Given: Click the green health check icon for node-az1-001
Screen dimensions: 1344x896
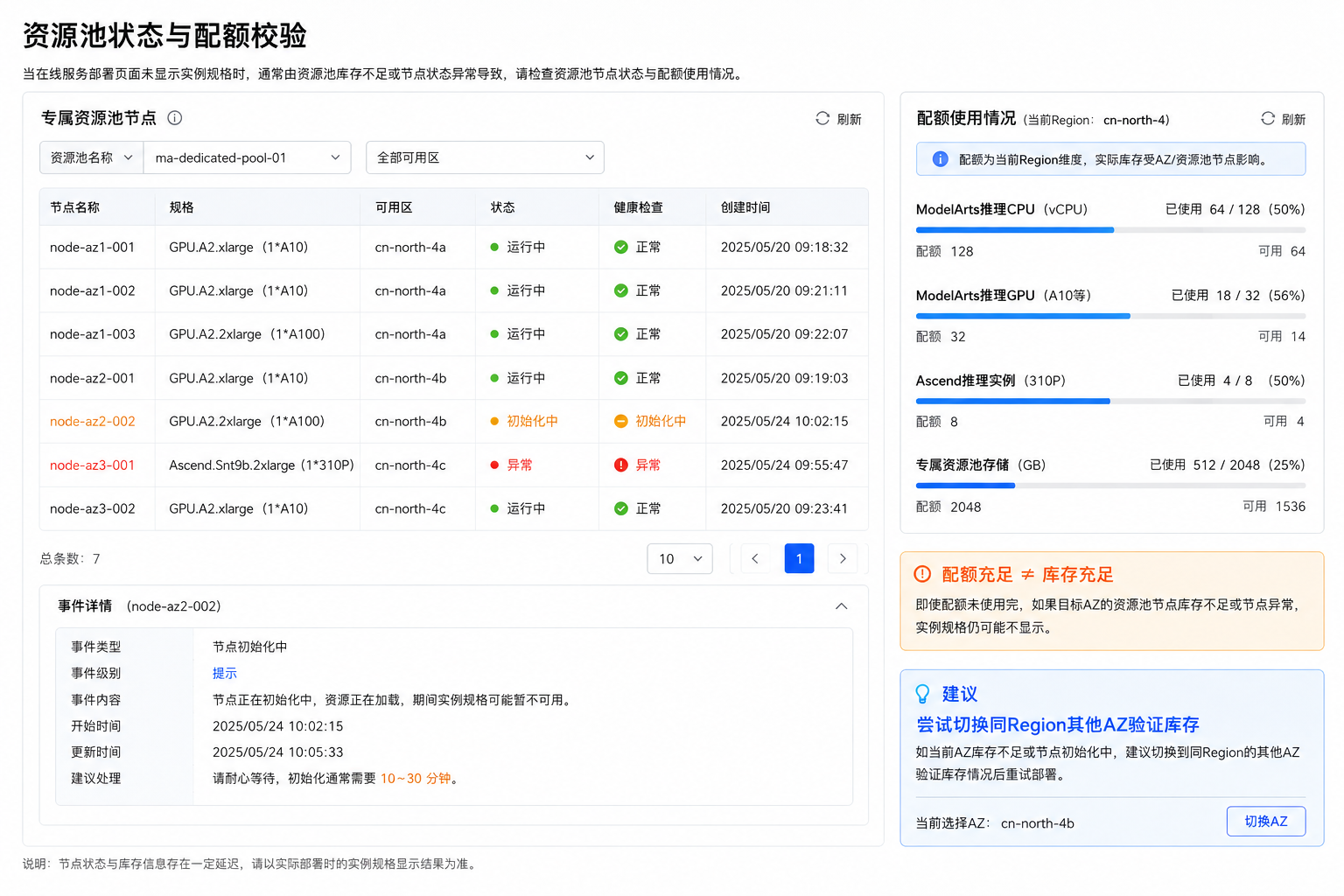Looking at the screenshot, I should [621, 247].
